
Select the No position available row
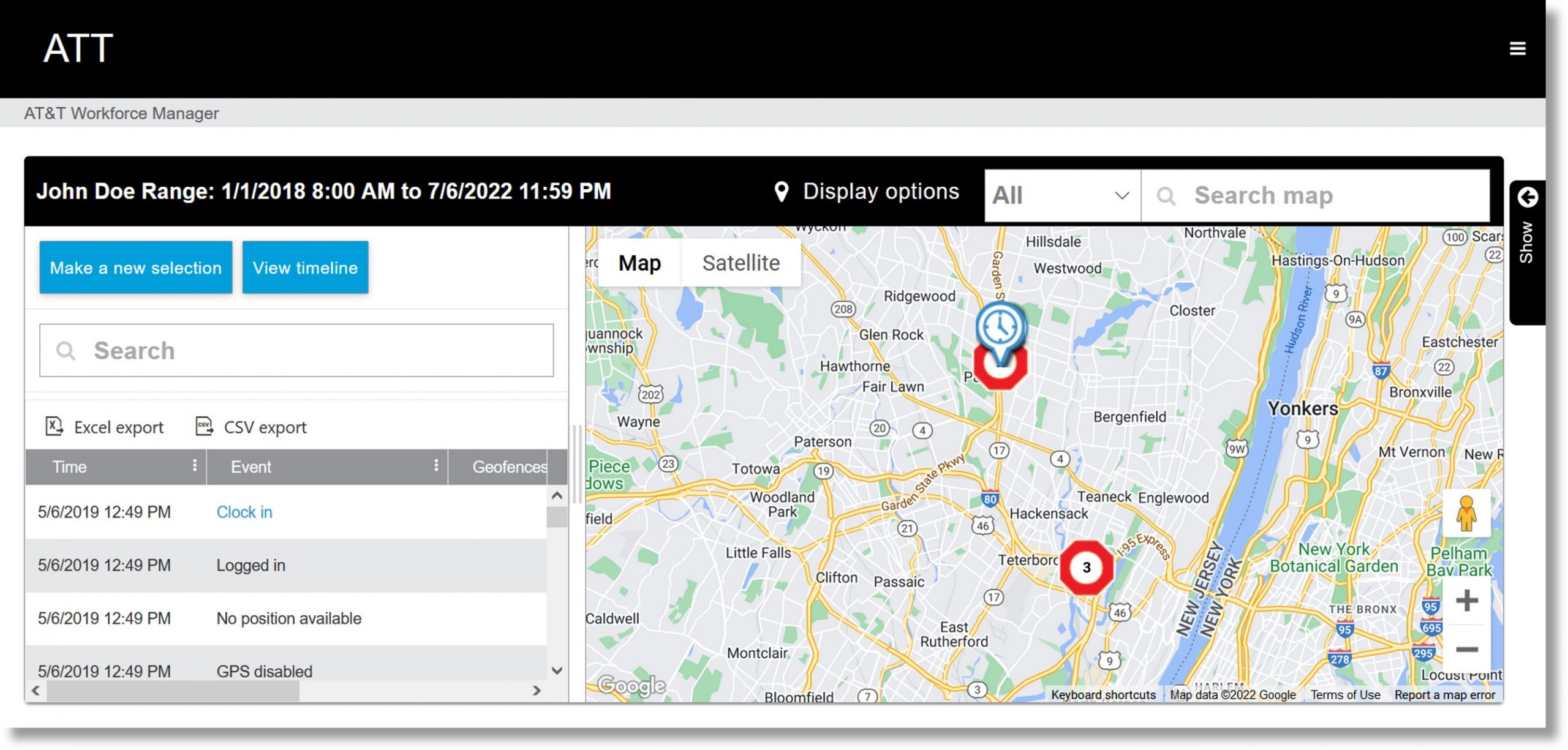click(286, 618)
